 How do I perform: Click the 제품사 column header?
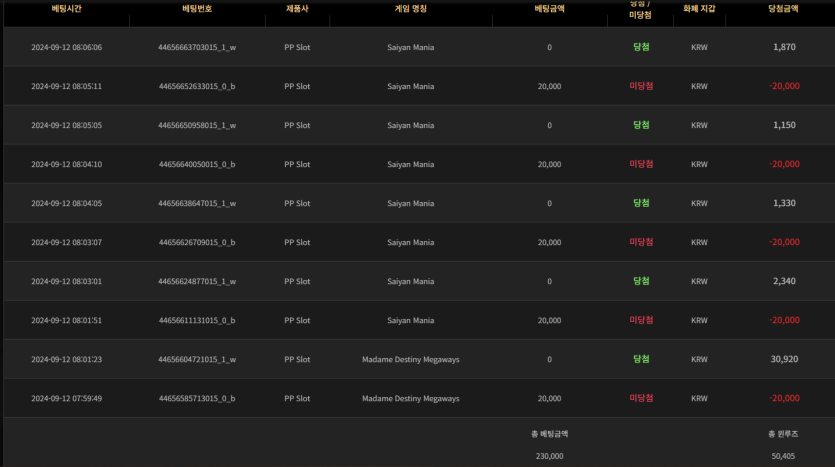pos(297,8)
